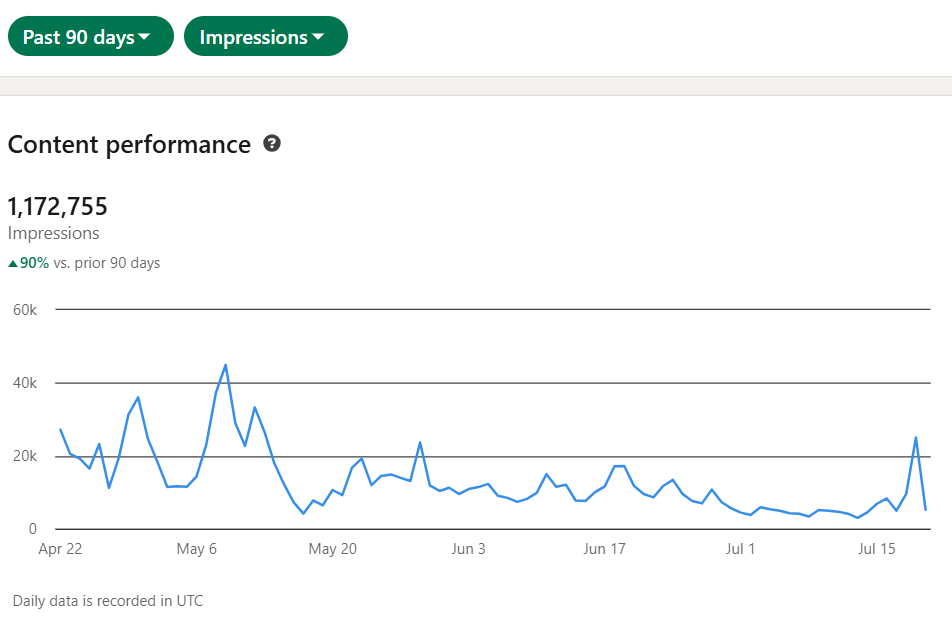Click the May 20 date axis label
The height and width of the screenshot is (617, 952).
coord(333,548)
